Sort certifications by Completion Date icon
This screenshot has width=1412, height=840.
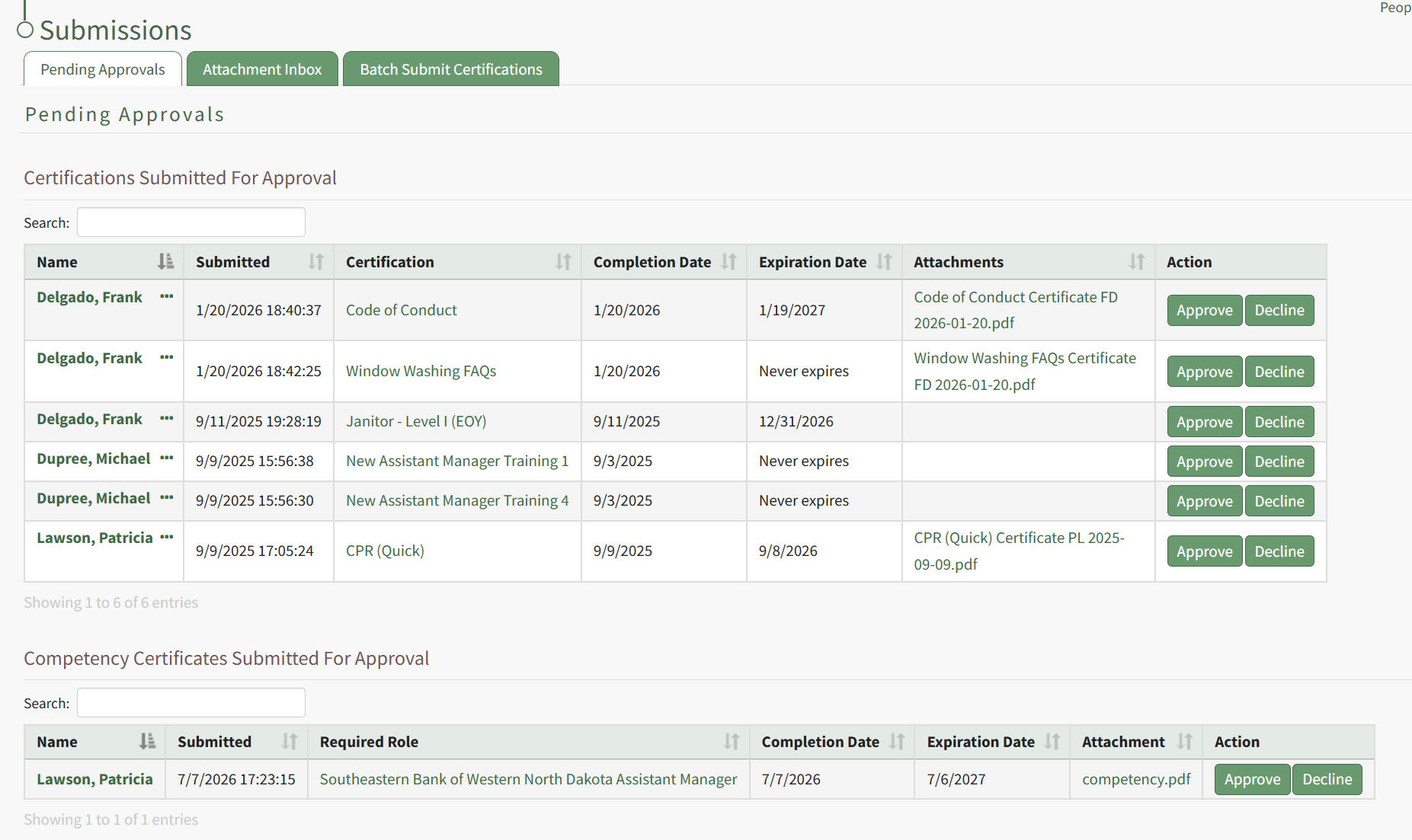(x=729, y=262)
